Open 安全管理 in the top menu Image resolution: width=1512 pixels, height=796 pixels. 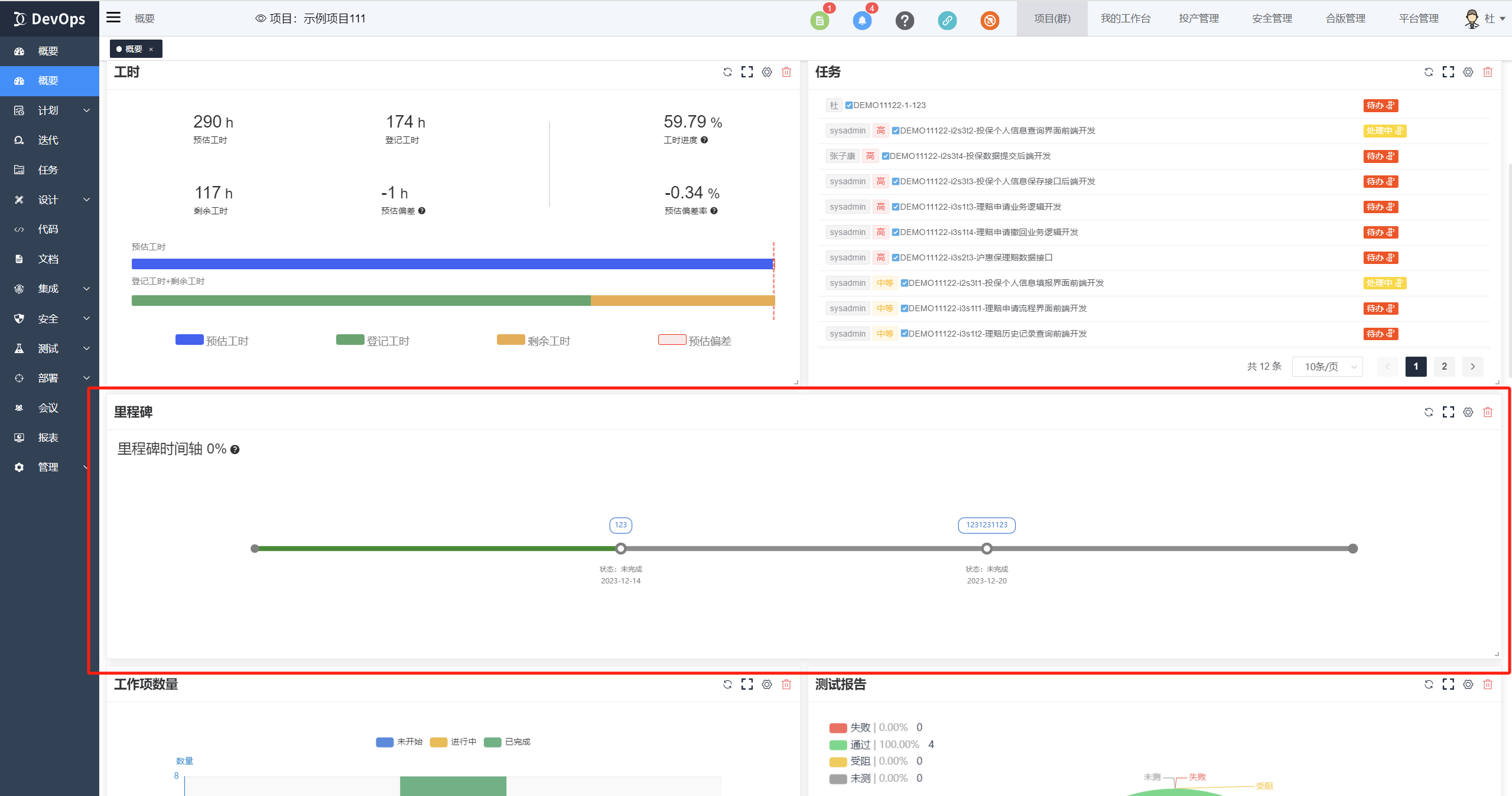pos(1272,19)
